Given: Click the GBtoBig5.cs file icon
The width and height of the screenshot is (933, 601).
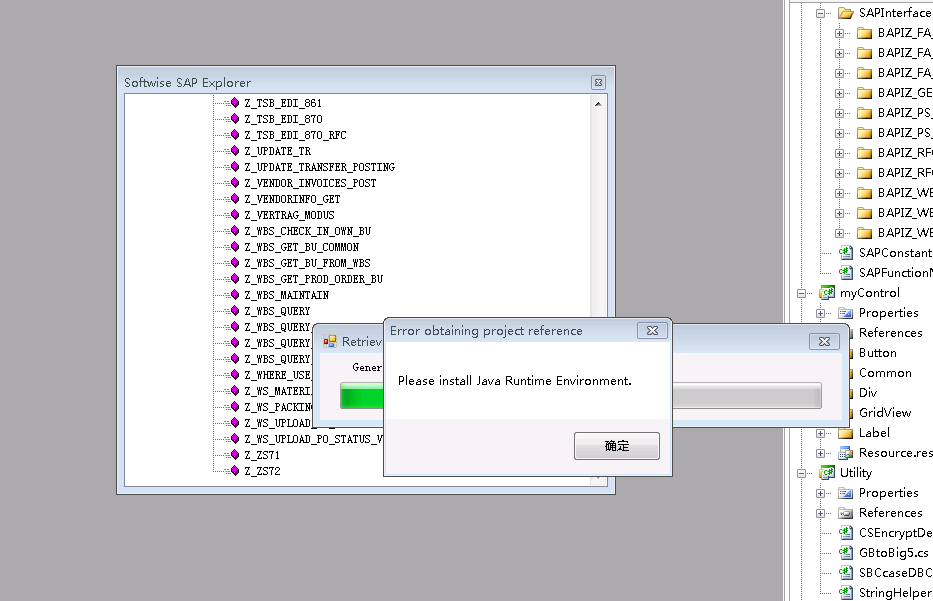Looking at the screenshot, I should tap(846, 553).
